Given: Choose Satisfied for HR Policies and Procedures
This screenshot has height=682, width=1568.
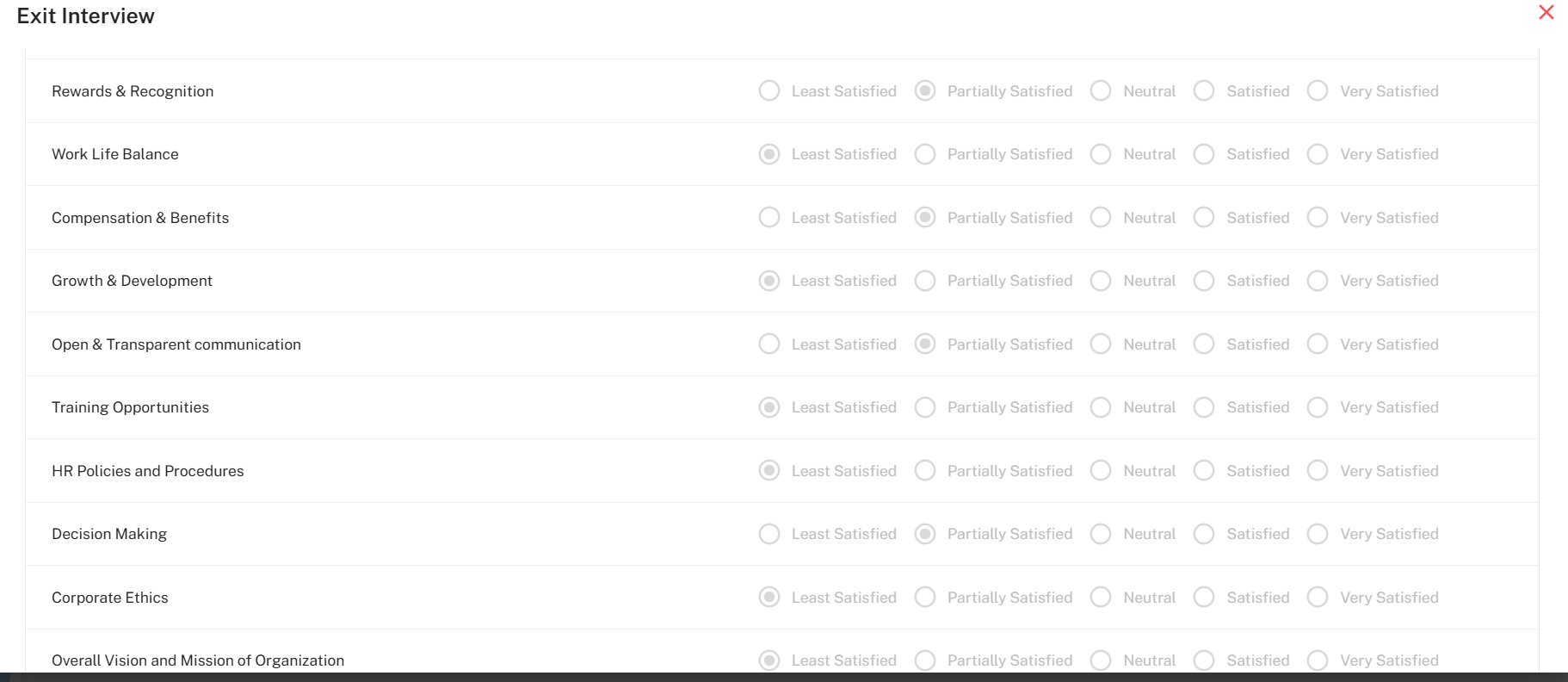Looking at the screenshot, I should [x=1204, y=471].
